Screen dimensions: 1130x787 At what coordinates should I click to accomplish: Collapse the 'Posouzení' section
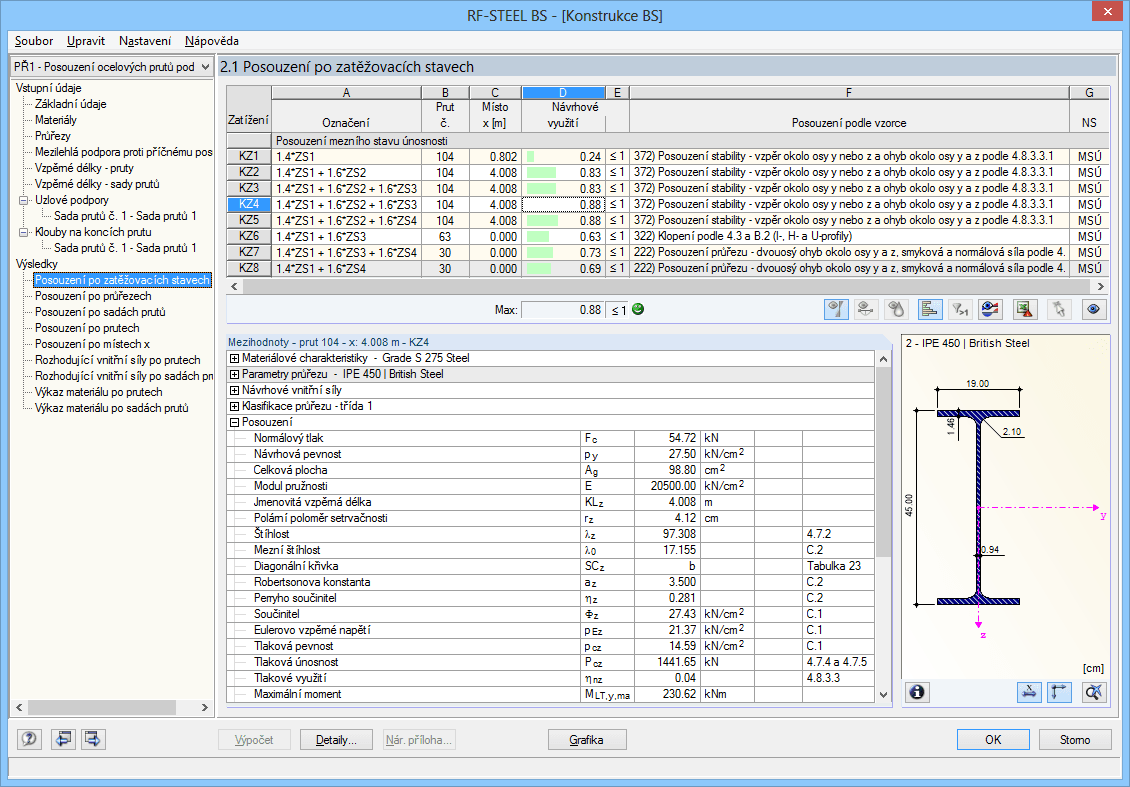coord(234,422)
